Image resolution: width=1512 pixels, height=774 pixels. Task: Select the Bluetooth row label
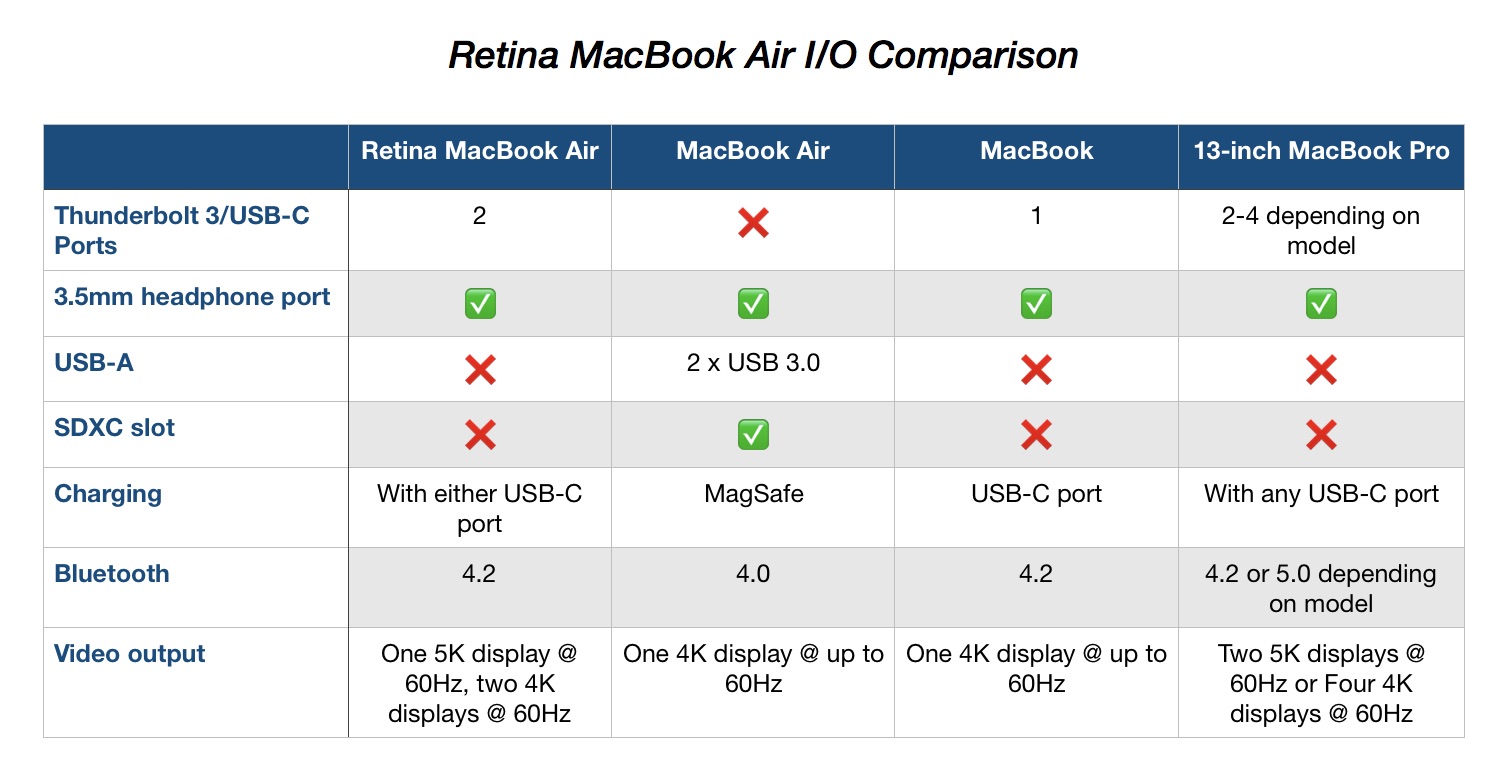112,574
